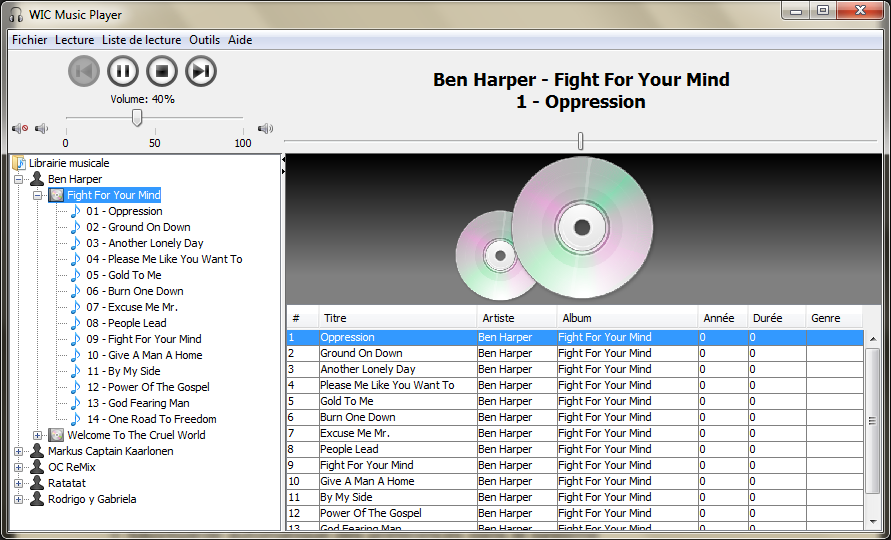Collapse the Ben Harper artist node
The image size is (891, 540).
(x=19, y=179)
